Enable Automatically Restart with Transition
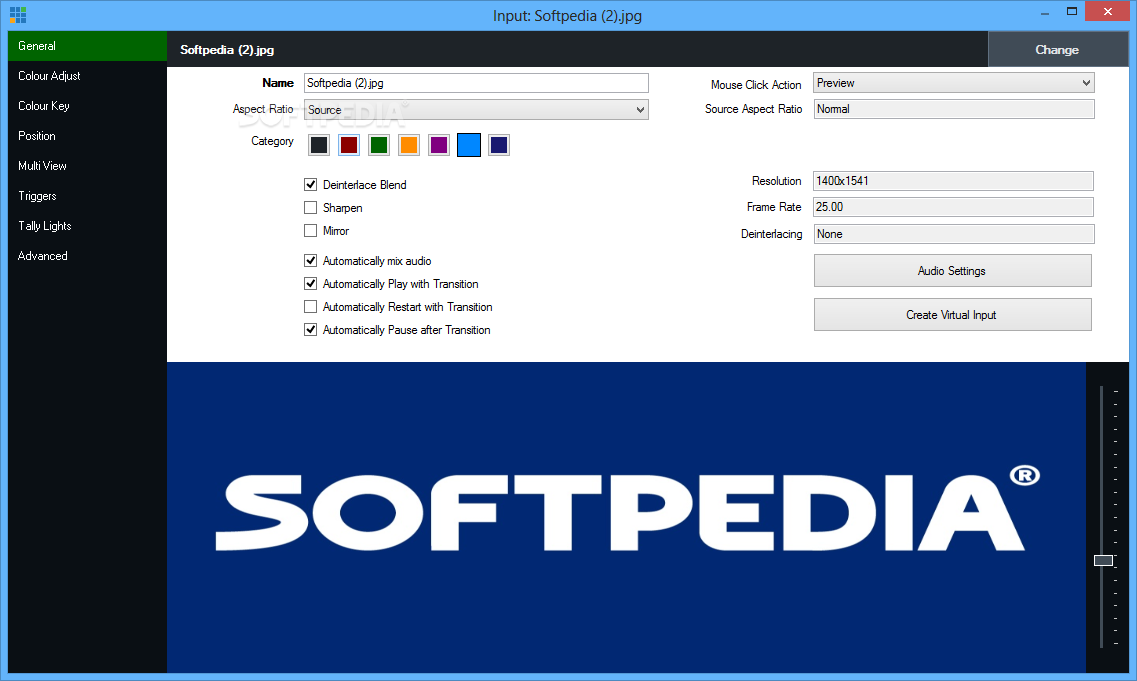 pyautogui.click(x=310, y=307)
